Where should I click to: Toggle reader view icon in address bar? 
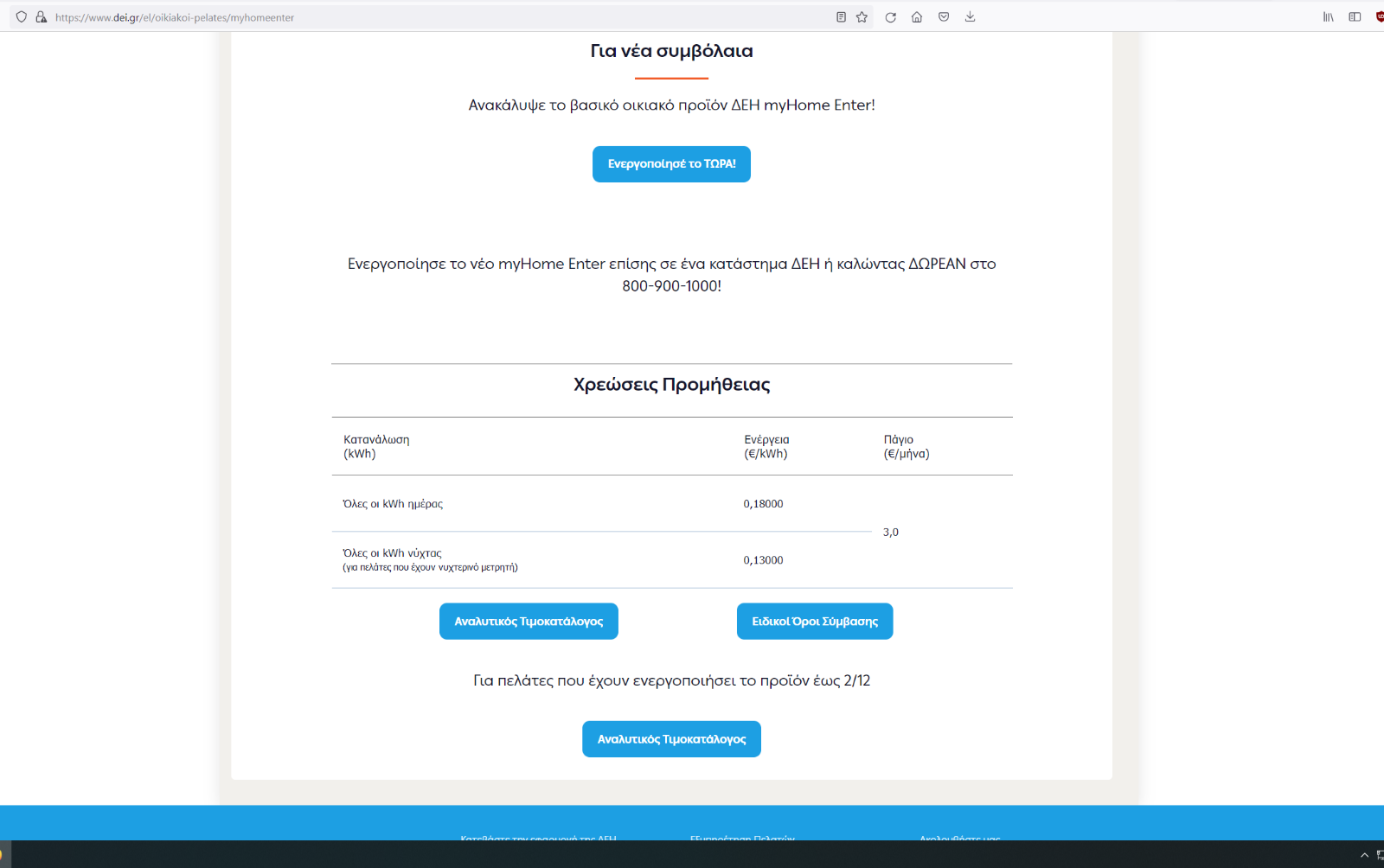(x=841, y=17)
